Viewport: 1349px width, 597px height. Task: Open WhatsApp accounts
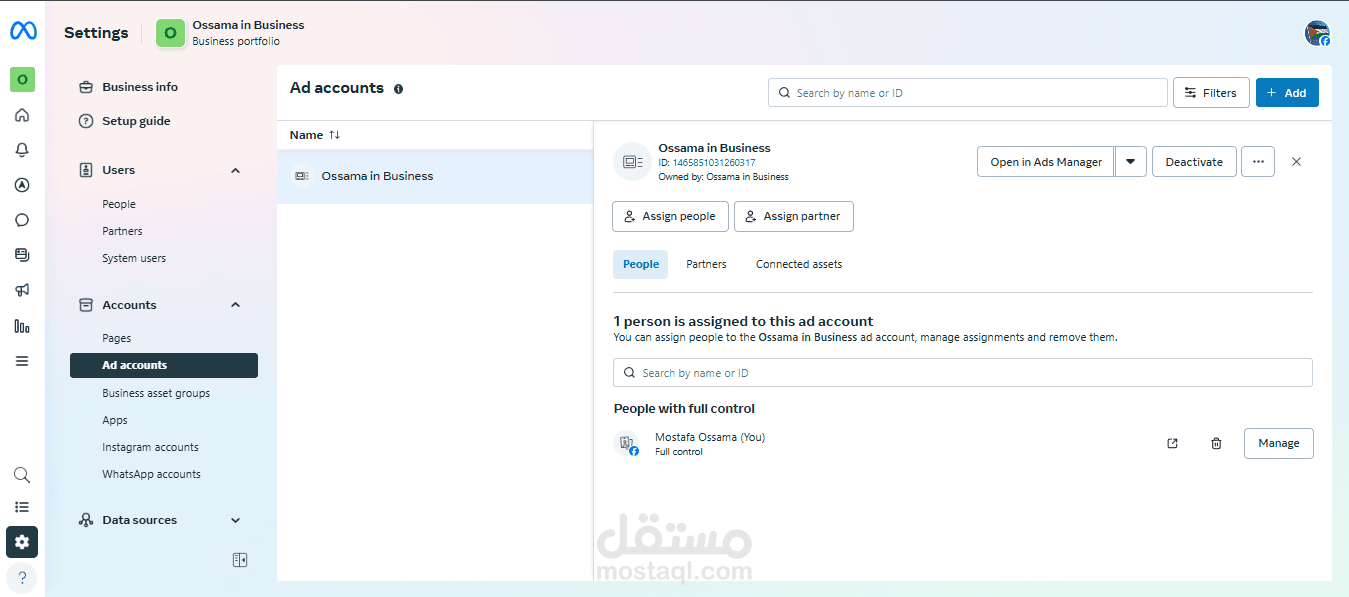[x=151, y=474]
